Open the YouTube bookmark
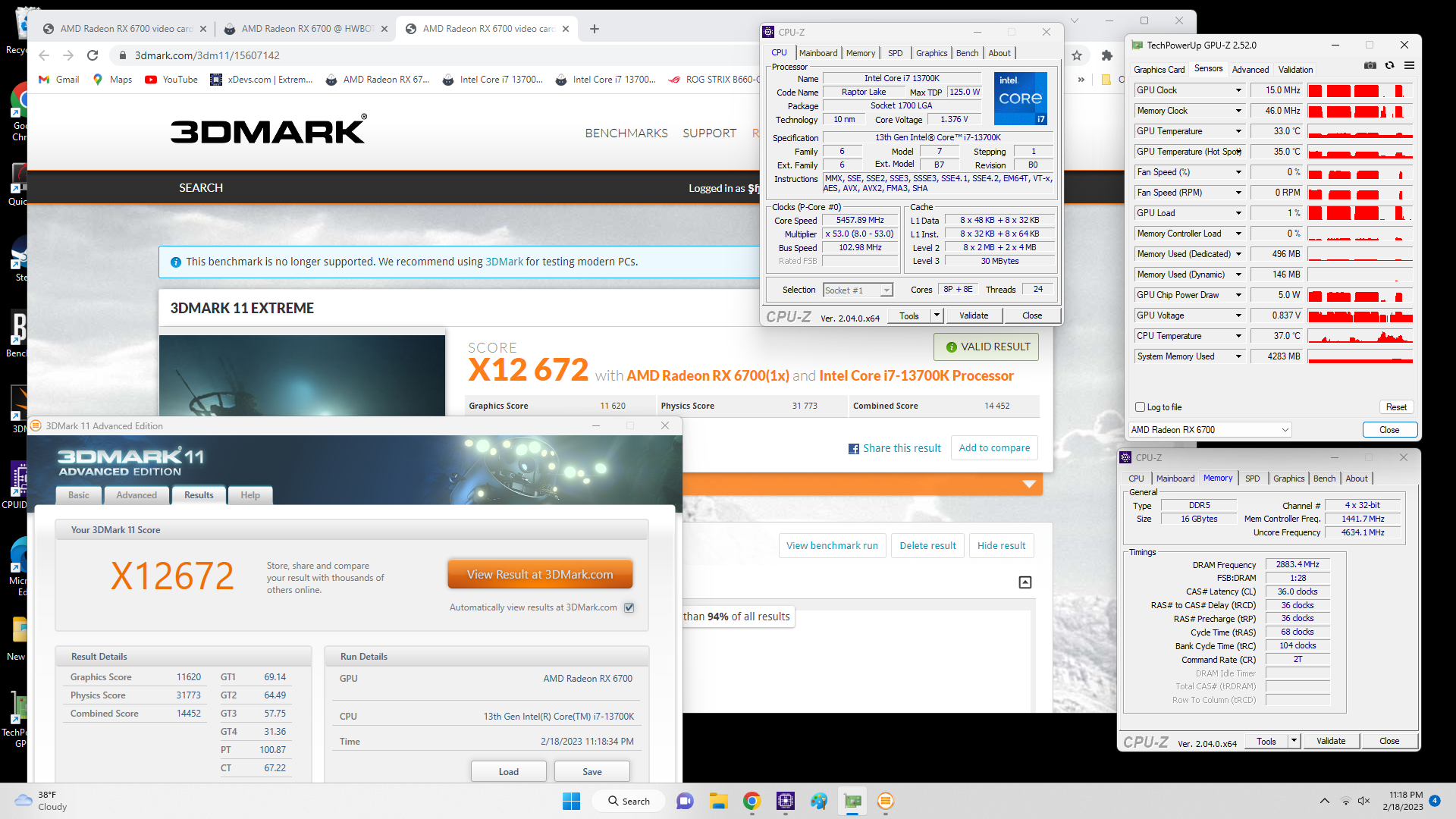The height and width of the screenshot is (819, 1456). click(171, 80)
